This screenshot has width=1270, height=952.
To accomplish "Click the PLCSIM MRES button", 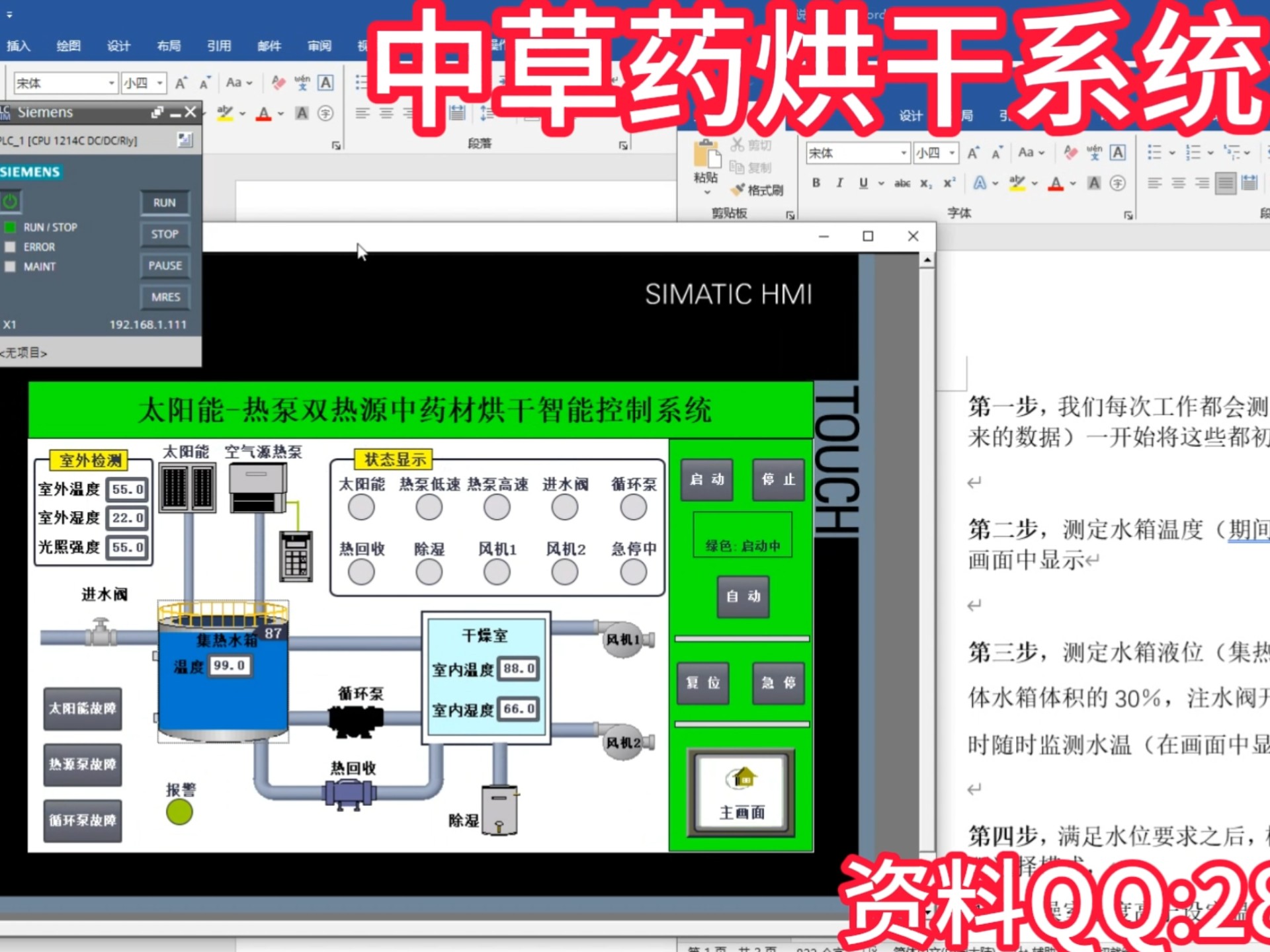I will [165, 297].
